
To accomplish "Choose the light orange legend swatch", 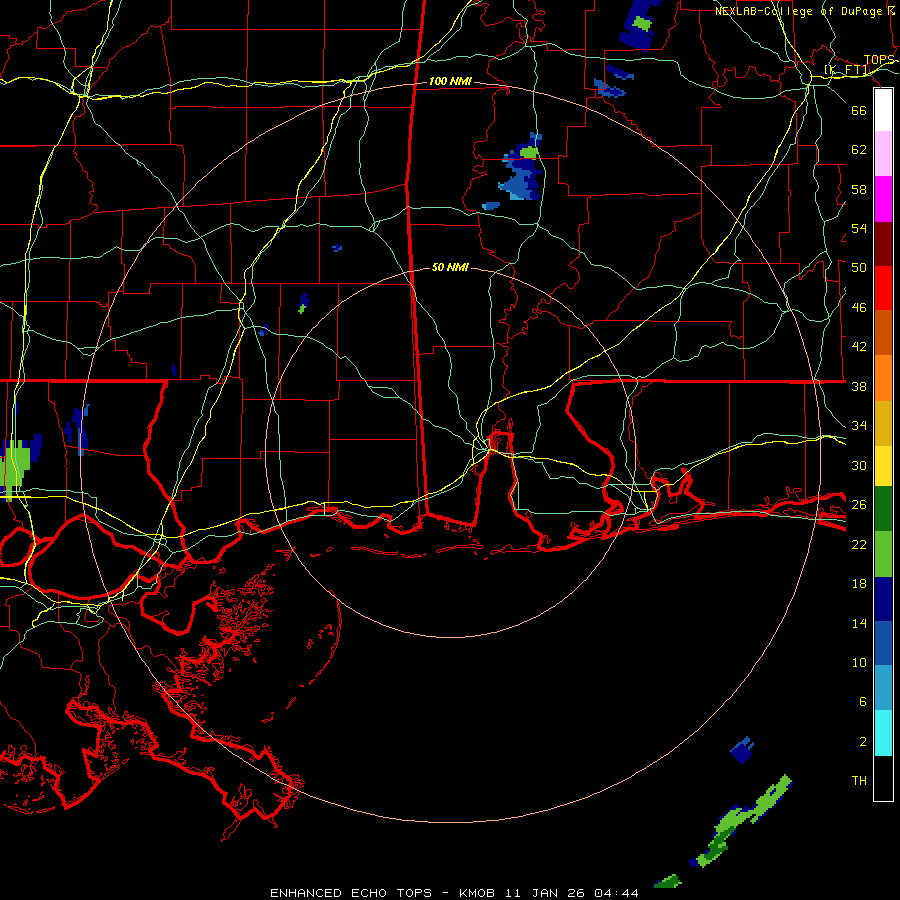I will tap(883, 378).
